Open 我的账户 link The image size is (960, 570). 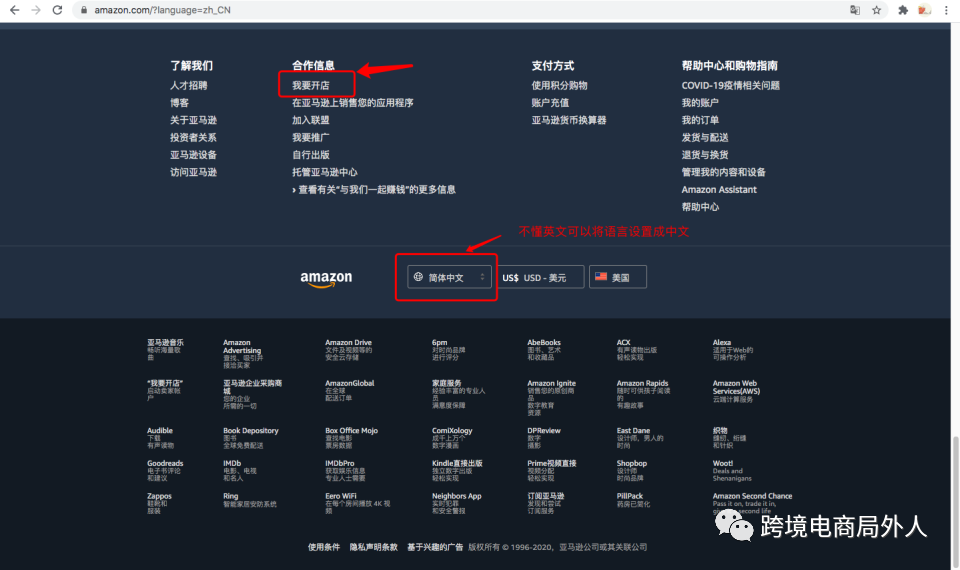[x=700, y=102]
